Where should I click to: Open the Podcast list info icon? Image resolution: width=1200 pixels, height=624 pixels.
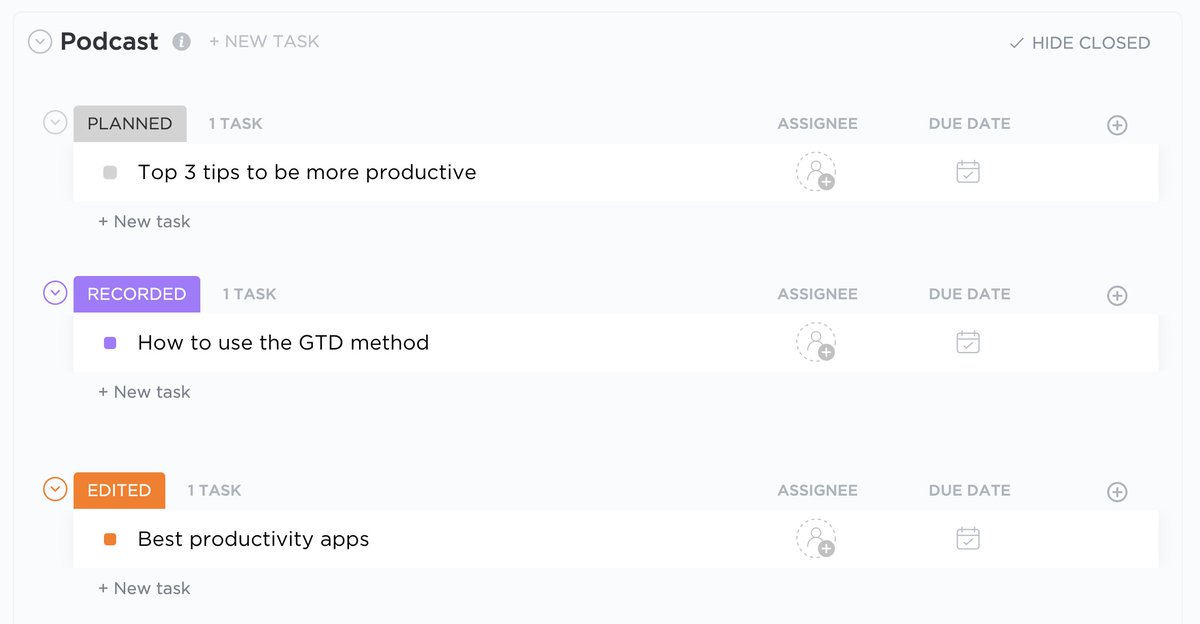[181, 42]
